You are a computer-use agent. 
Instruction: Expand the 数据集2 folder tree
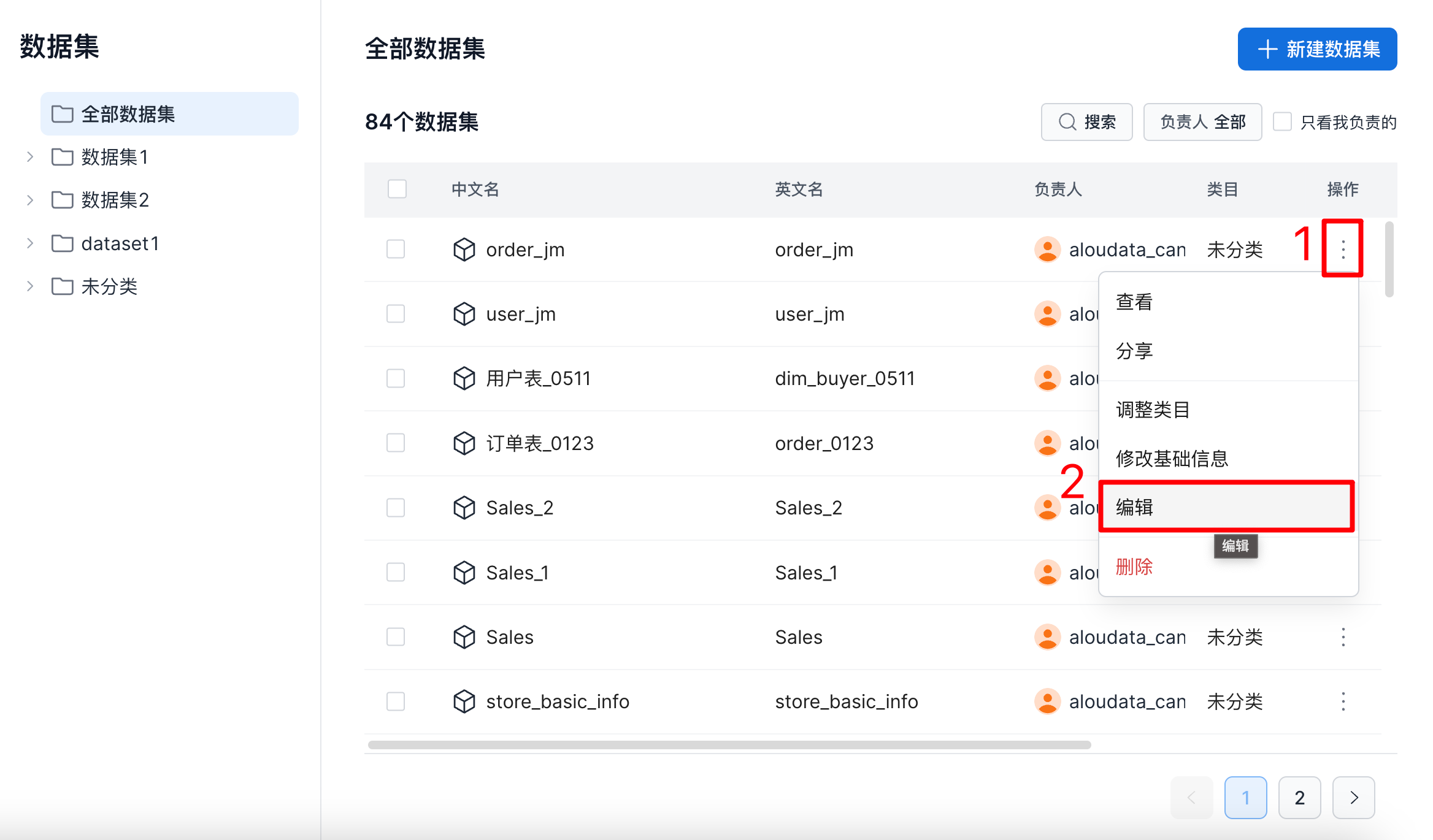[x=30, y=200]
